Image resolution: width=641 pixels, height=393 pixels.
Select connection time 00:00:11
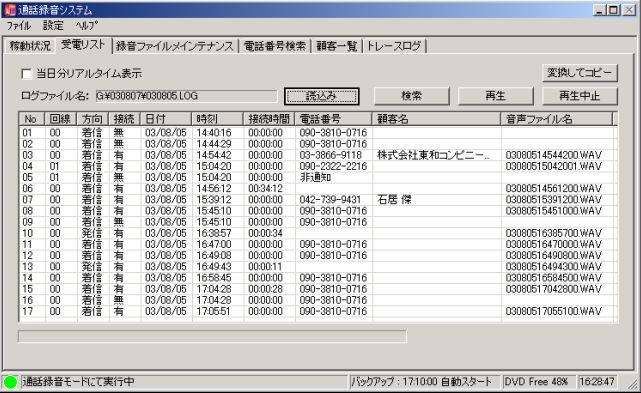pyautogui.click(x=265, y=267)
